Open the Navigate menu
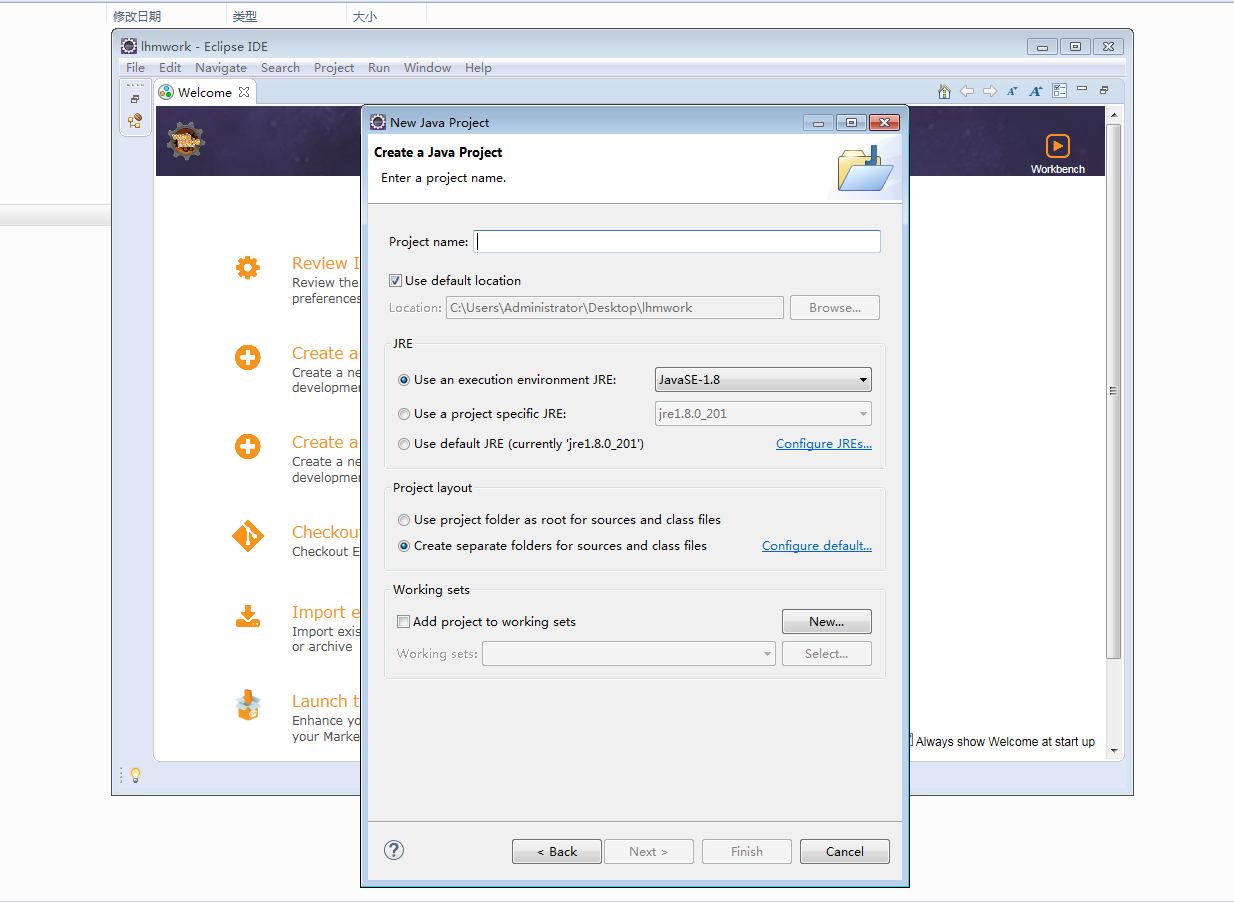Image resolution: width=1234 pixels, height=902 pixels. click(221, 68)
